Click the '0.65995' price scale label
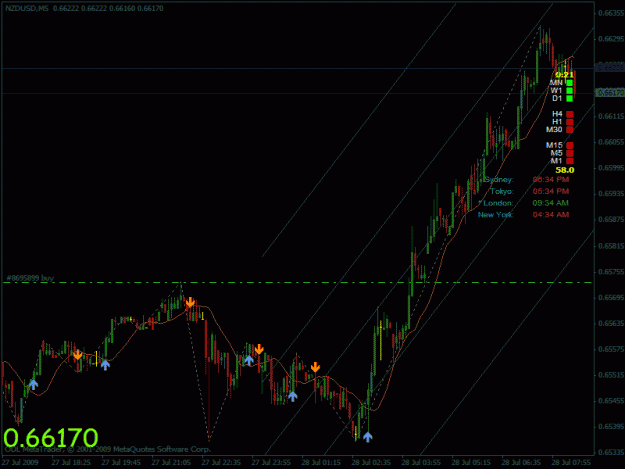Screen dimensions: 625x469 [x=611, y=168]
